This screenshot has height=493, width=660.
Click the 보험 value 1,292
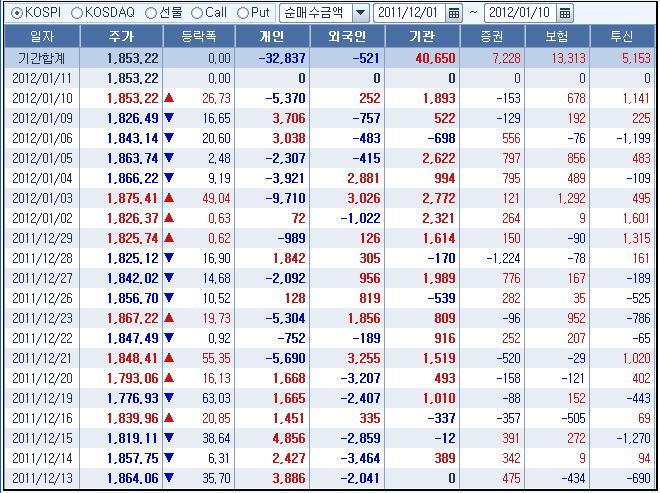(x=572, y=198)
